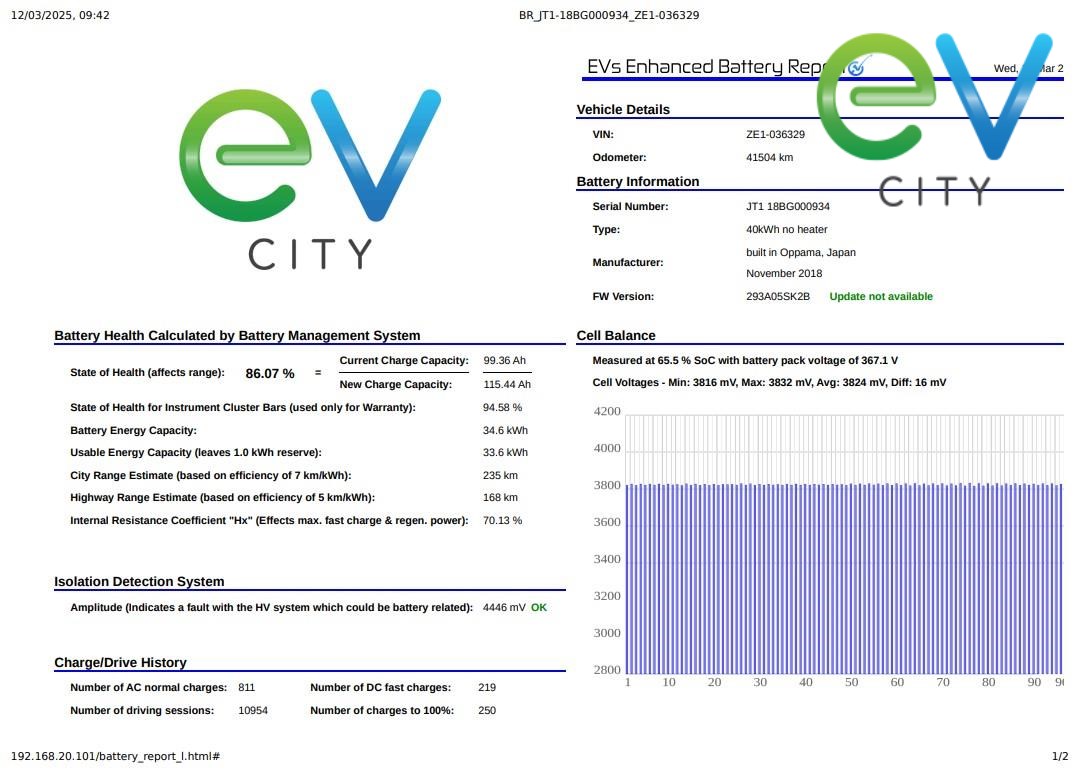This screenshot has height=776, width=1084.
Task: Select charges to 100% count "250"
Action: pyautogui.click(x=487, y=710)
